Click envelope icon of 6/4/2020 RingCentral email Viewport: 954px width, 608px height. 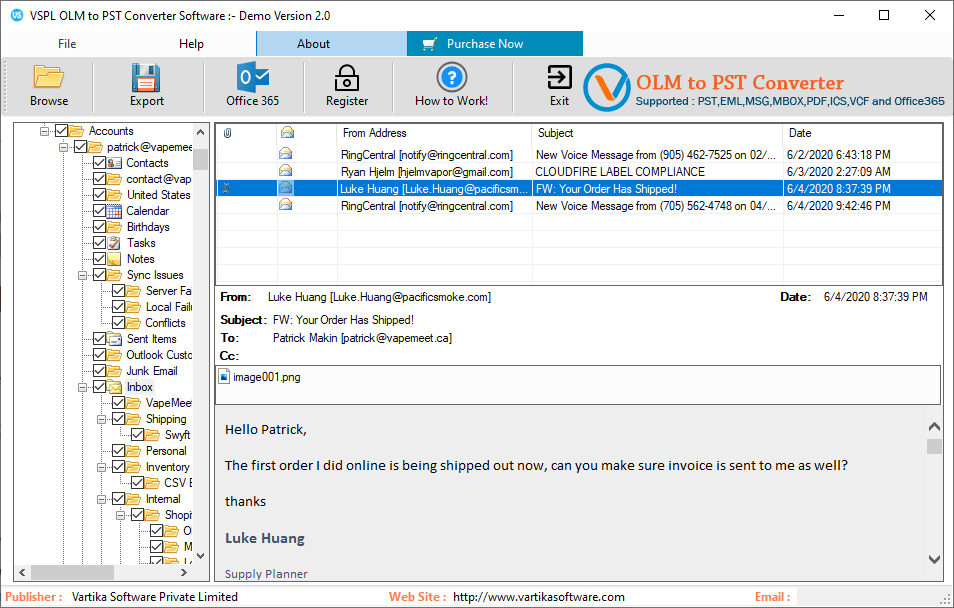pos(285,205)
